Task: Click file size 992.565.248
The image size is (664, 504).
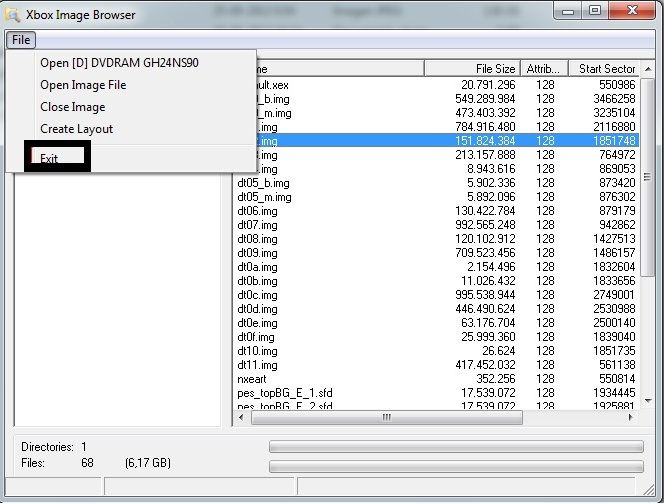Action: 485,225
